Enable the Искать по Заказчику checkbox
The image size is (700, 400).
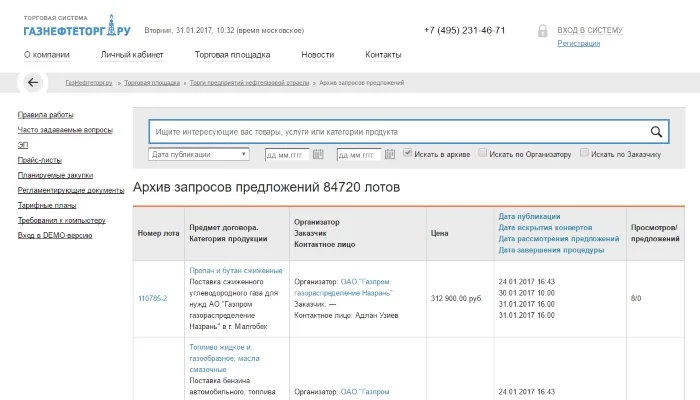click(584, 153)
